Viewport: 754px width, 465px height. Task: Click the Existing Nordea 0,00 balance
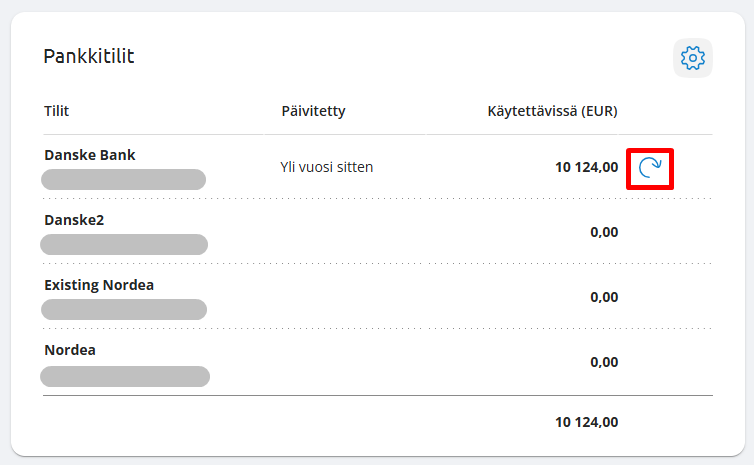pyautogui.click(x=604, y=297)
